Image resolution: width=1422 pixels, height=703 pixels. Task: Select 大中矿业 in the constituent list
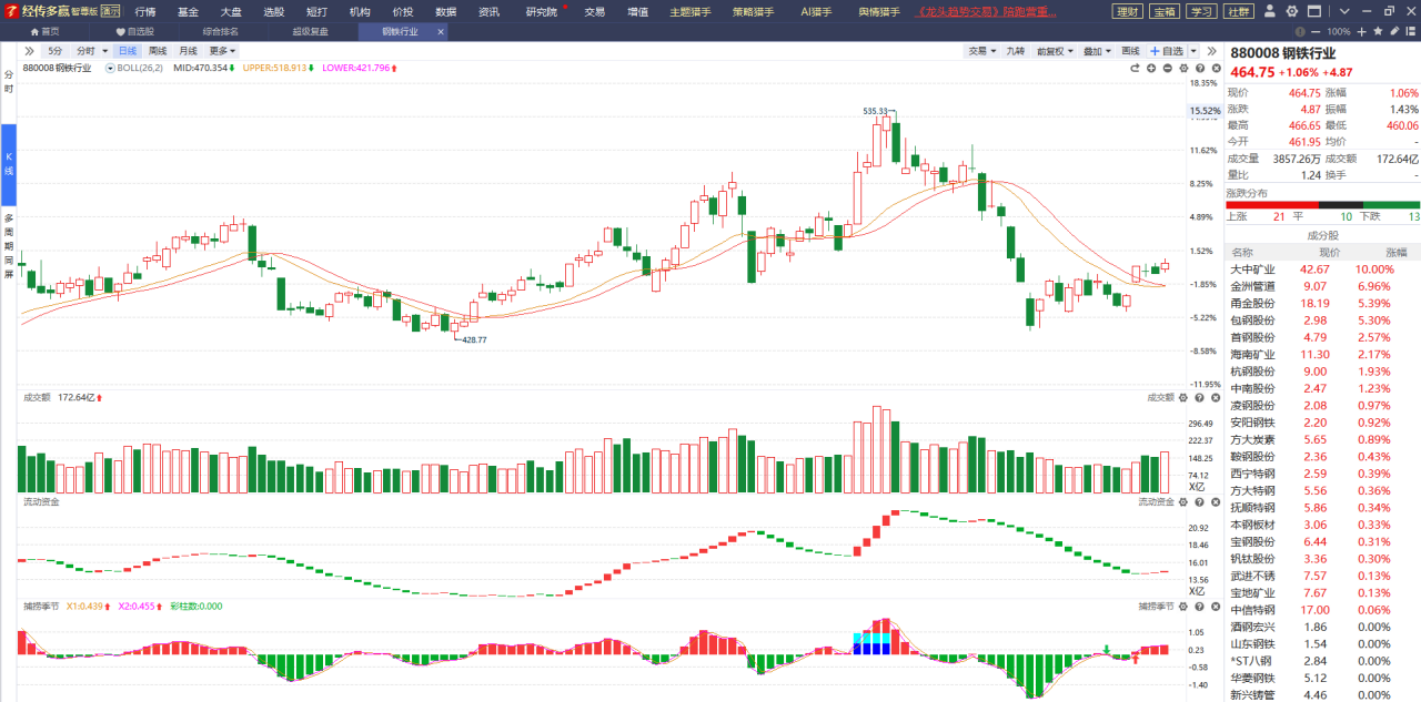pos(1252,269)
